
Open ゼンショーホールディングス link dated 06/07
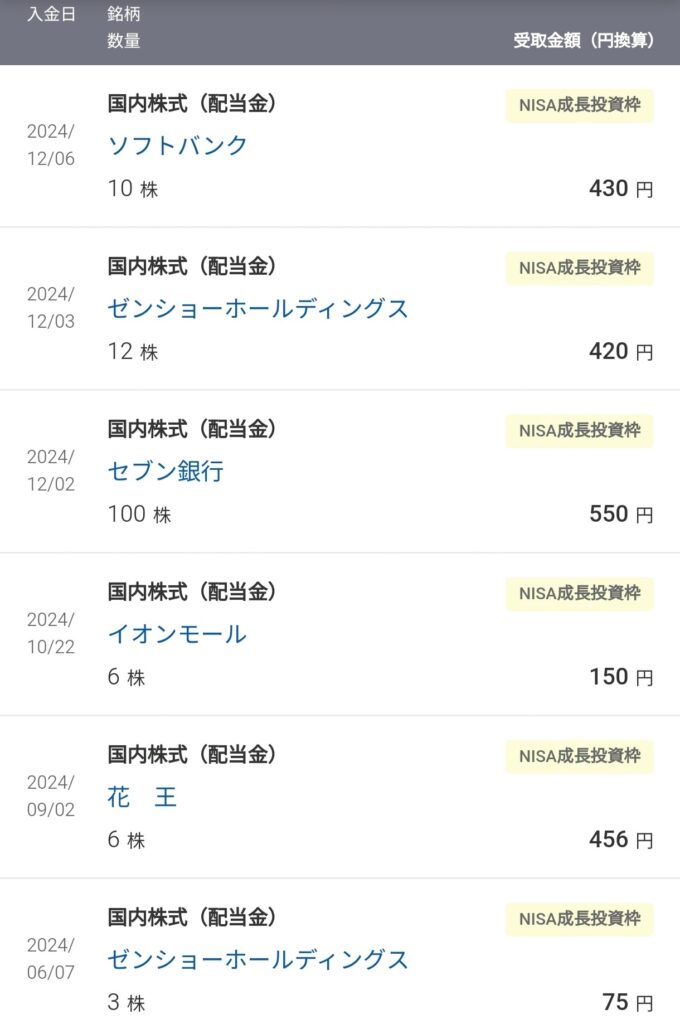tap(258, 959)
